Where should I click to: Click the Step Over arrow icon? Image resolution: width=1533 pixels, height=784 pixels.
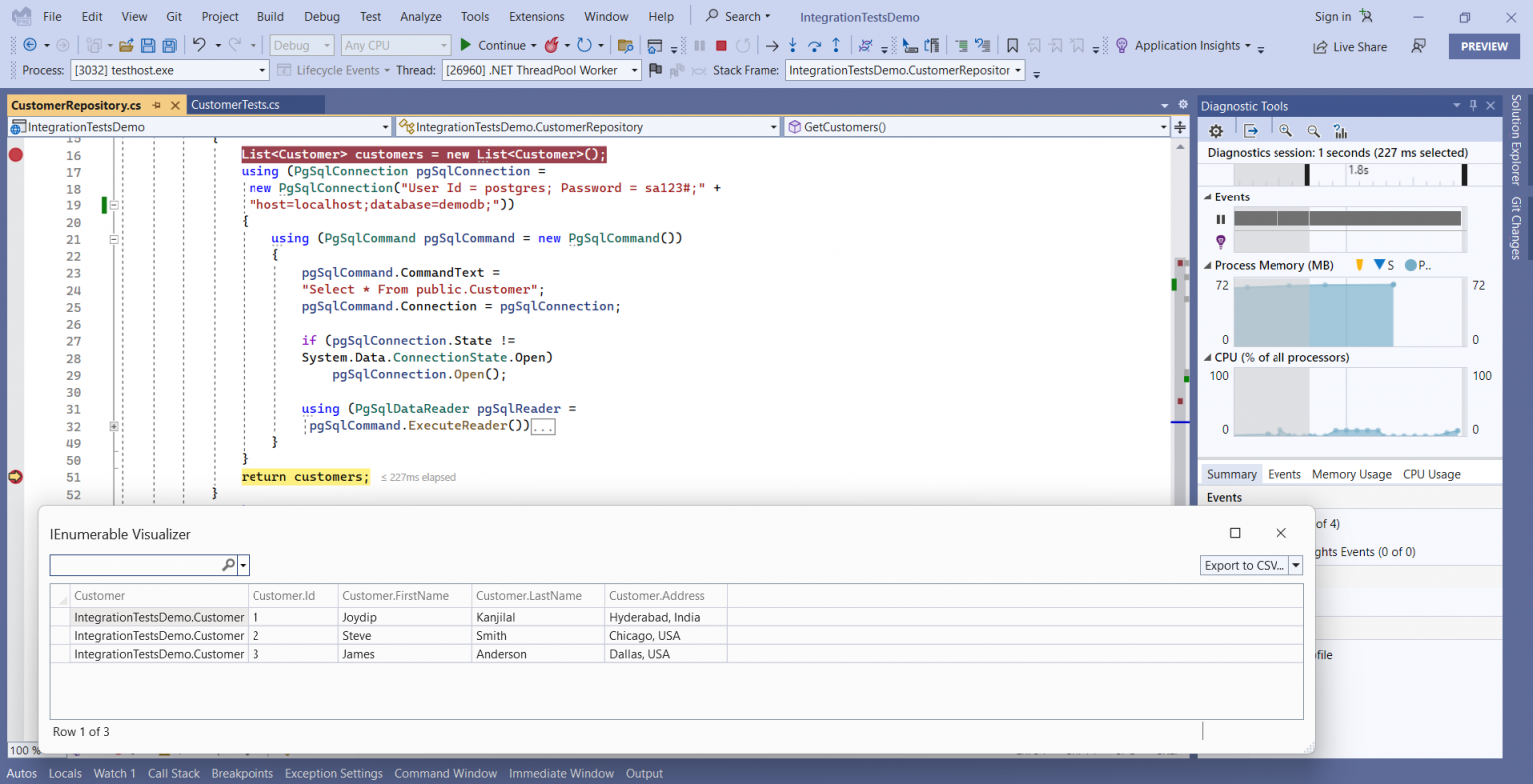click(x=814, y=45)
